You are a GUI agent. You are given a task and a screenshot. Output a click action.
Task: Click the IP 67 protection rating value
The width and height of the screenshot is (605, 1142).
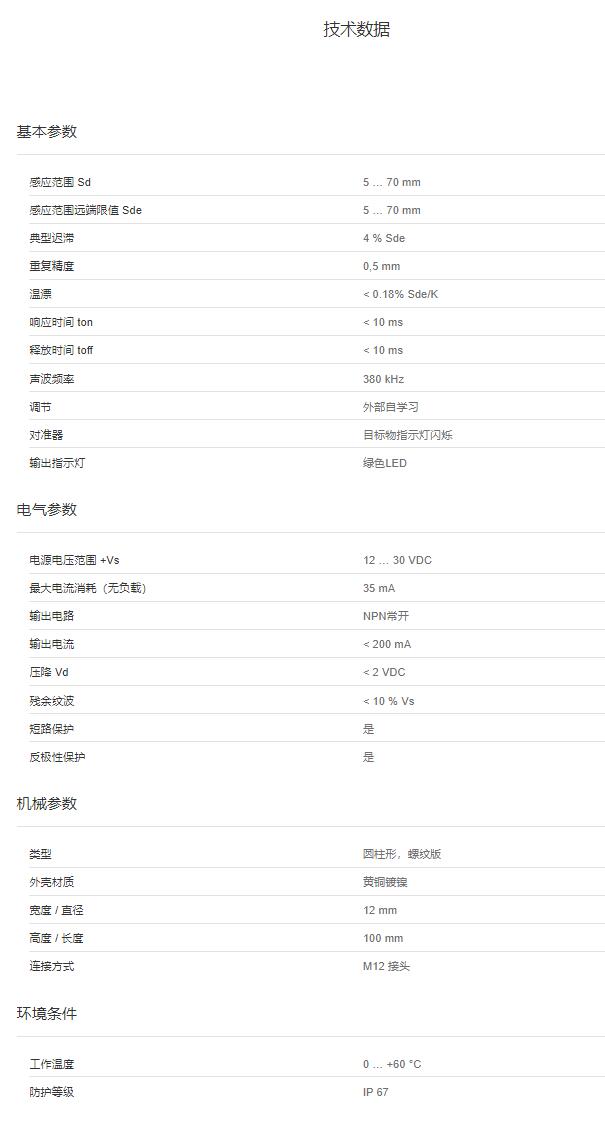pyautogui.click(x=375, y=1092)
